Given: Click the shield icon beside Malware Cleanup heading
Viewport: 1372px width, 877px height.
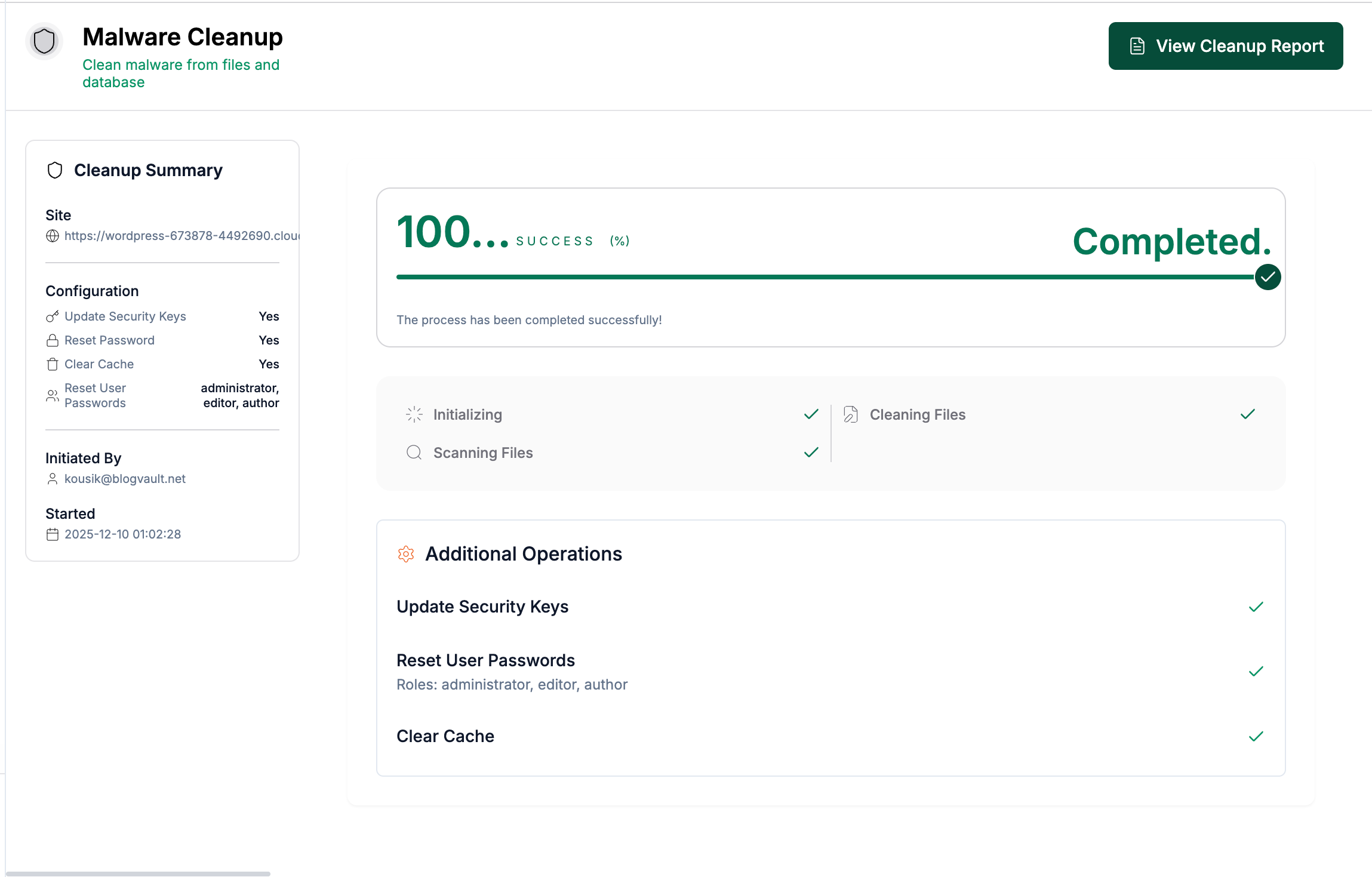Looking at the screenshot, I should pos(44,41).
